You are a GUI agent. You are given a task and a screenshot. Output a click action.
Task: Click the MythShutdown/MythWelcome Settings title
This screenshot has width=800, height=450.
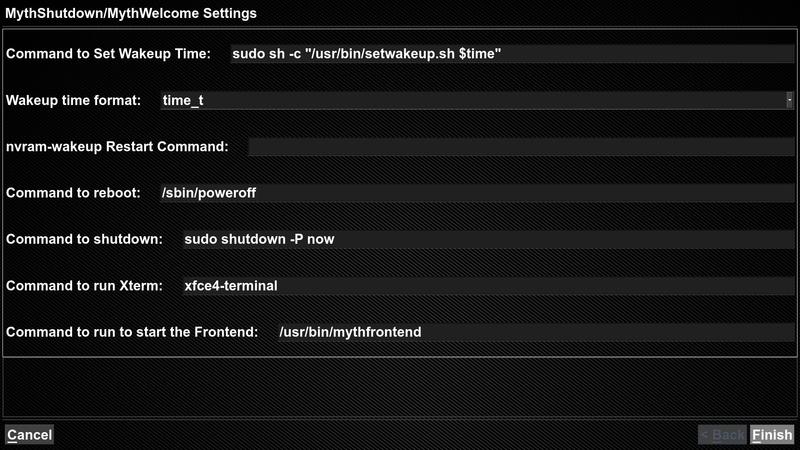[130, 14]
